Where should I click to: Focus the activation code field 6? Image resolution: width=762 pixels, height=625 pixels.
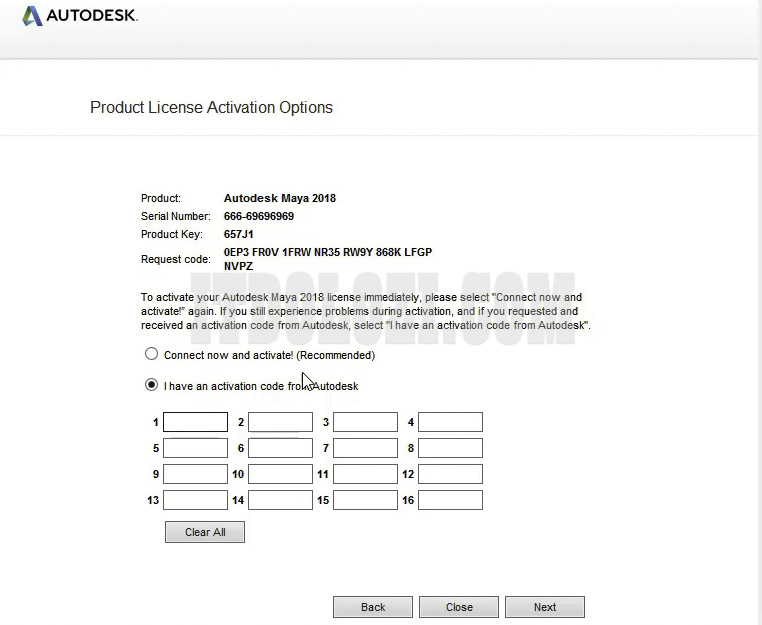pyautogui.click(x=280, y=448)
